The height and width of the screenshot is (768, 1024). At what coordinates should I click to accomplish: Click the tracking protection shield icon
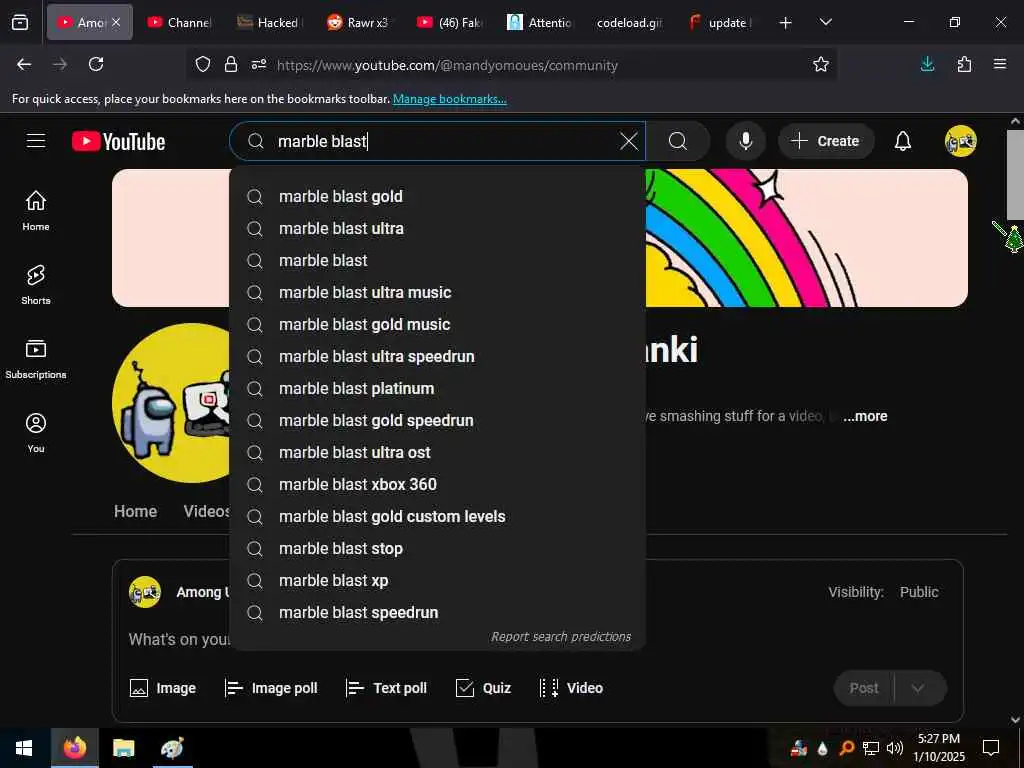coord(203,65)
